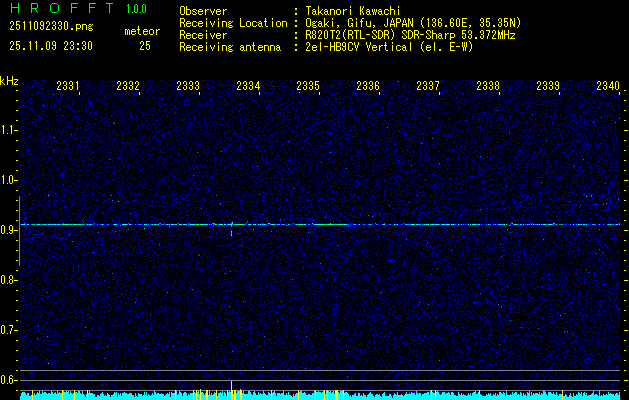Click the date stamp 25.11.09 23:30
The width and height of the screenshot is (629, 400).
[x=51, y=46]
